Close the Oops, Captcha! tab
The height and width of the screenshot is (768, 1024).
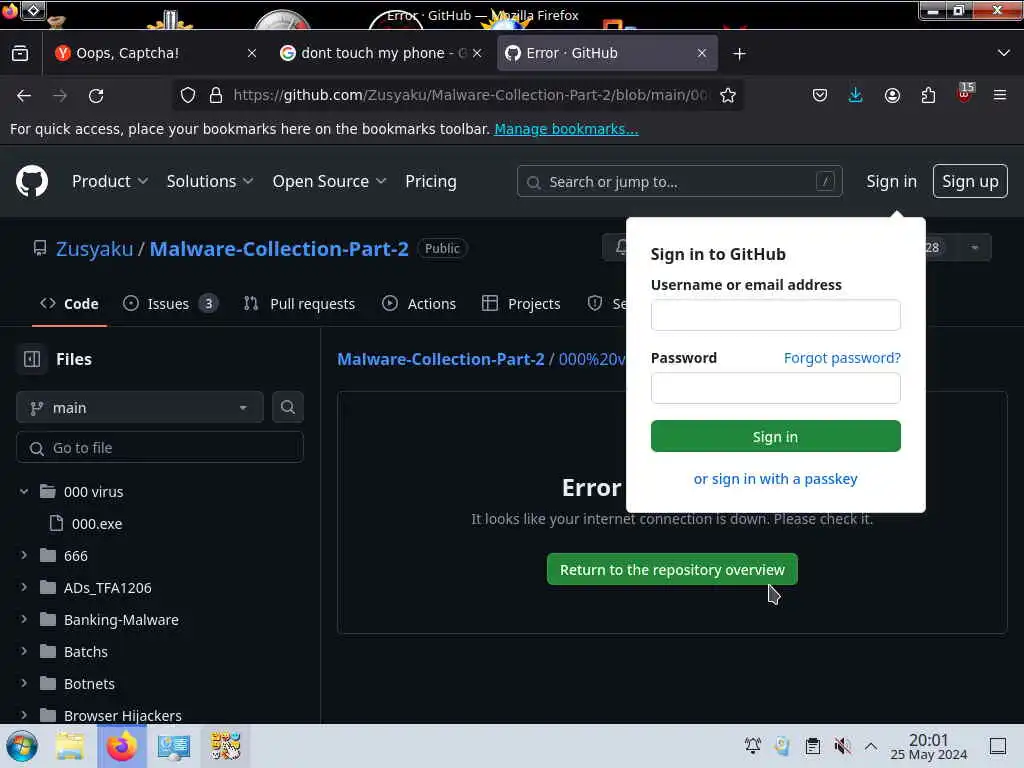252,53
